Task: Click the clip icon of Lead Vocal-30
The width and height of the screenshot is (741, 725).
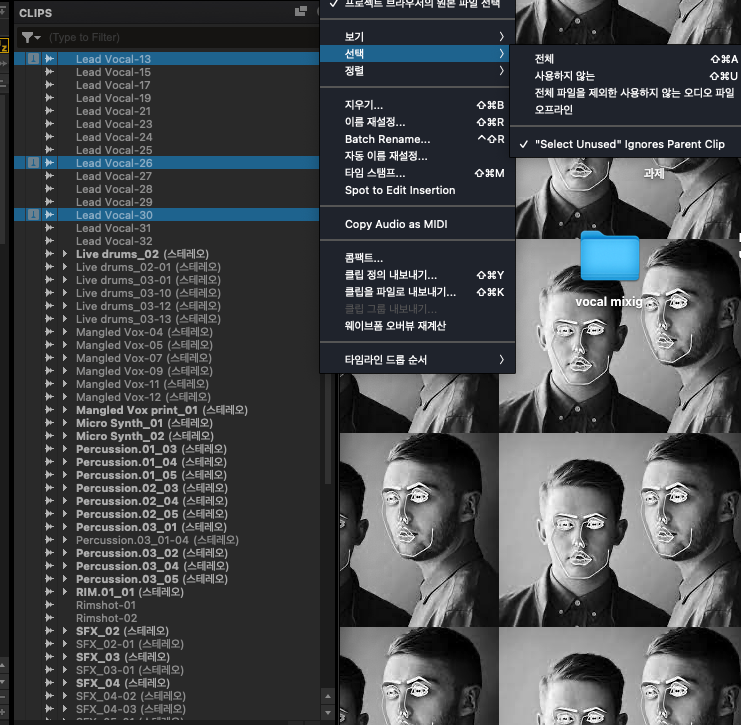Action: pyautogui.click(x=33, y=215)
